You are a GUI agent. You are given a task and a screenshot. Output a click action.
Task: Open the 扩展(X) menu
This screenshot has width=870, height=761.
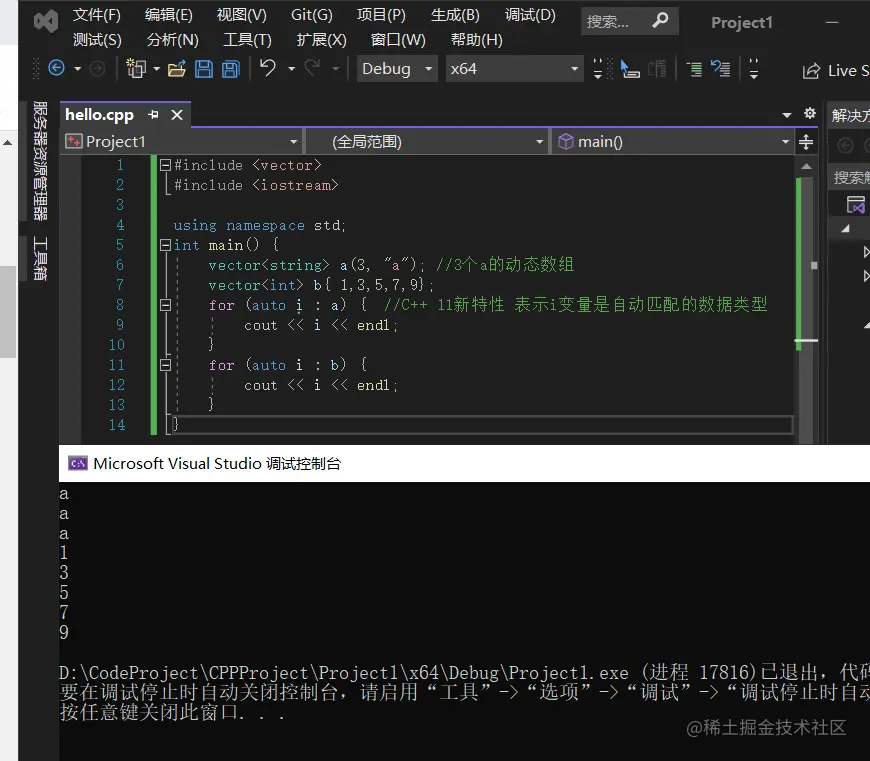pyautogui.click(x=321, y=39)
